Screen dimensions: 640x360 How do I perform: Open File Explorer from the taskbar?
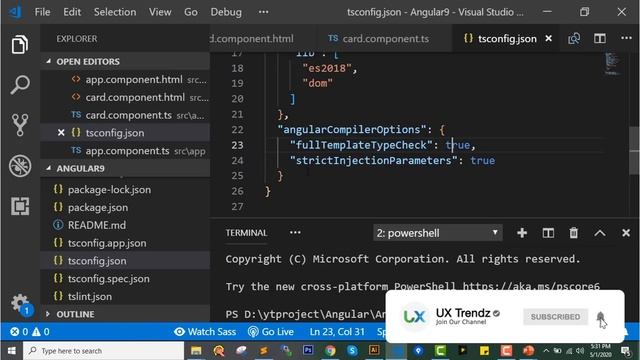(196, 351)
